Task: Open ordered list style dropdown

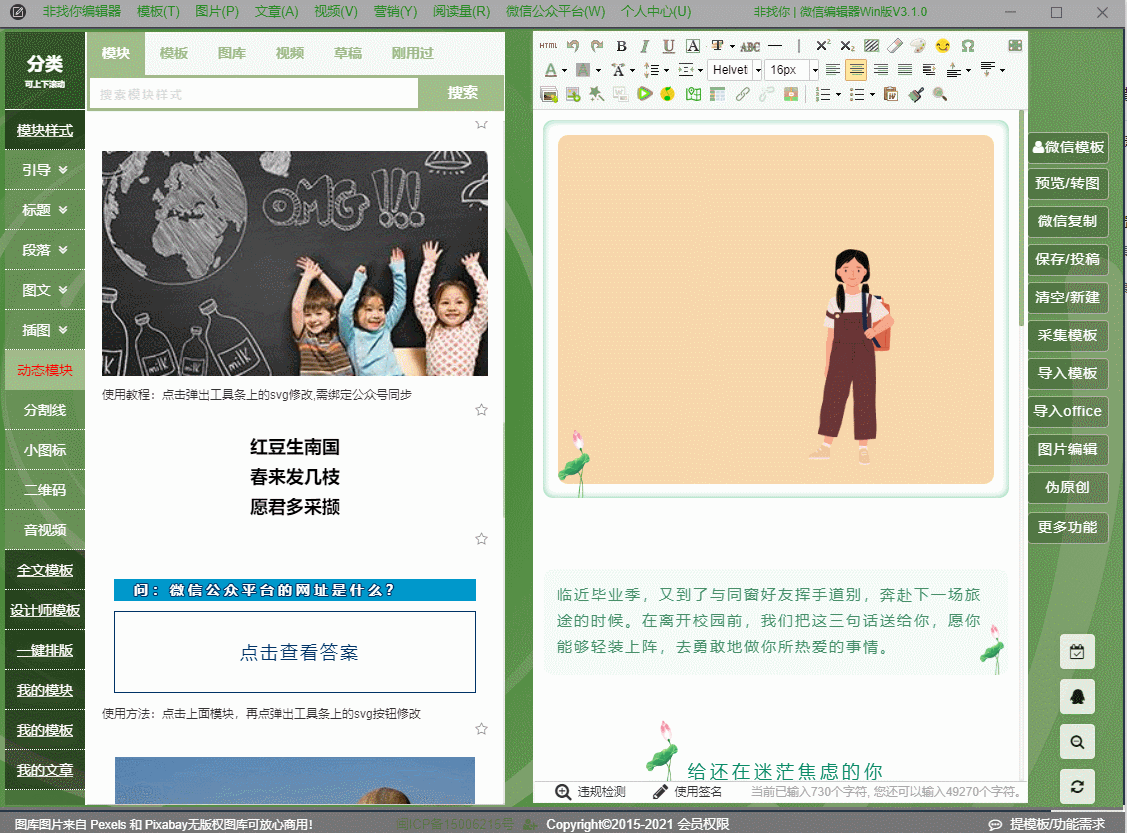Action: [838, 95]
